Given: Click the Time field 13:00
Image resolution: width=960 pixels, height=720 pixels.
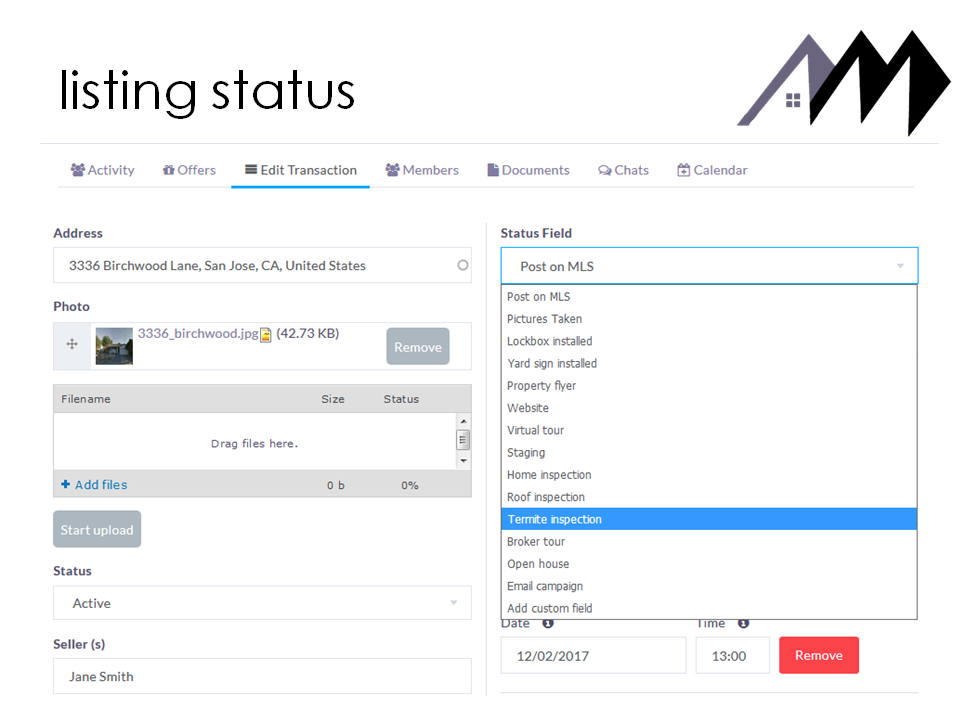Looking at the screenshot, I should [732, 656].
